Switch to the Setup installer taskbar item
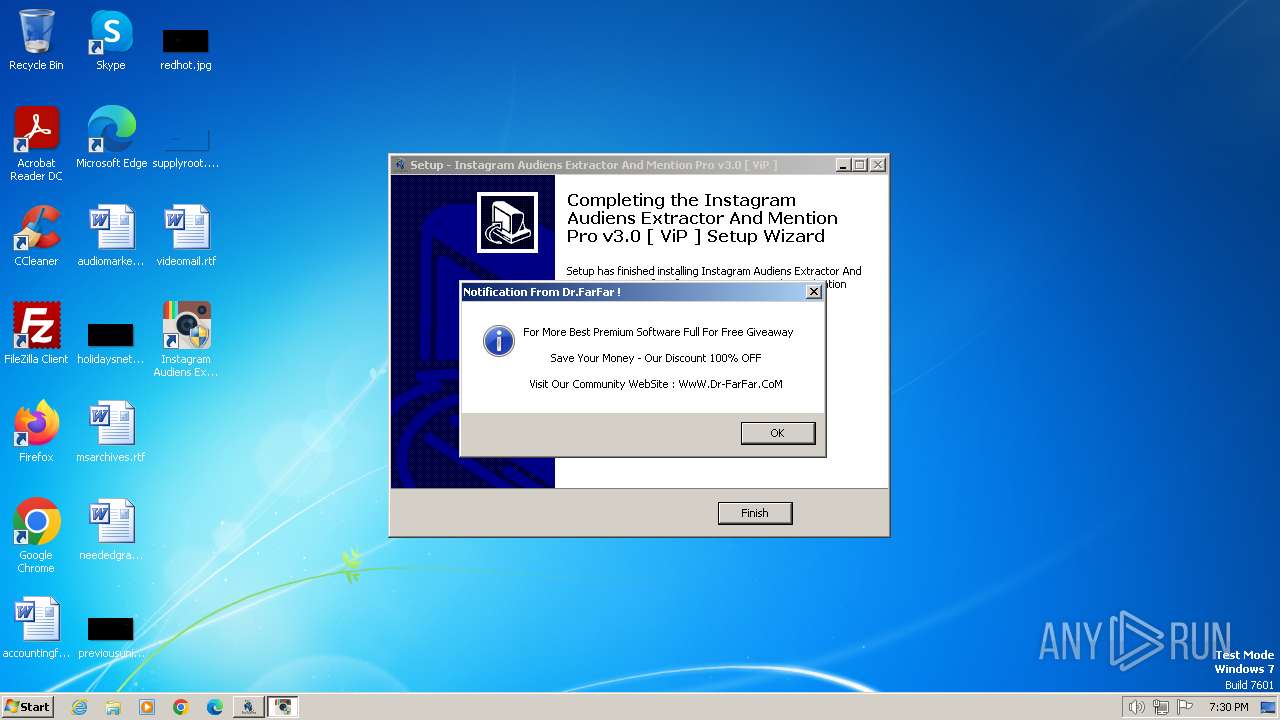 coord(248,707)
